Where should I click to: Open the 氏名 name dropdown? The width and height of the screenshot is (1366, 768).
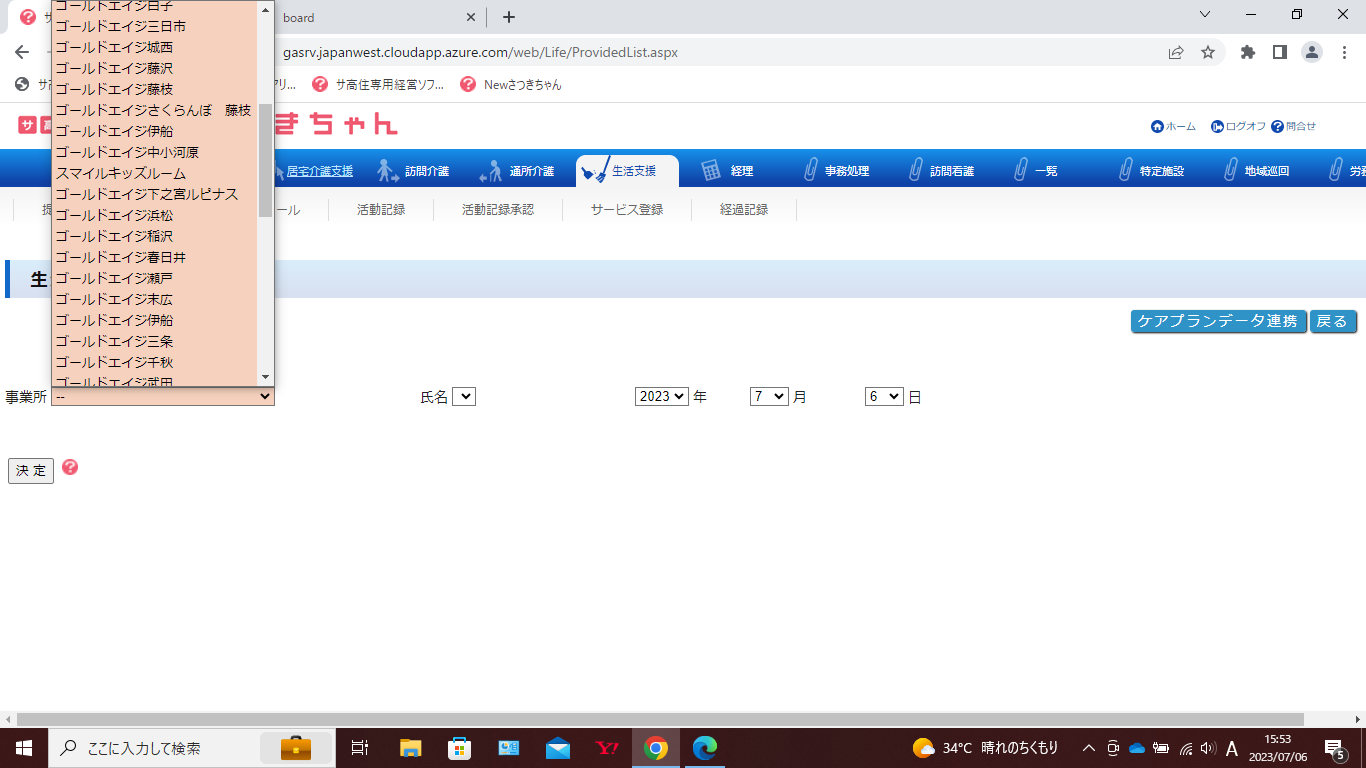(464, 397)
